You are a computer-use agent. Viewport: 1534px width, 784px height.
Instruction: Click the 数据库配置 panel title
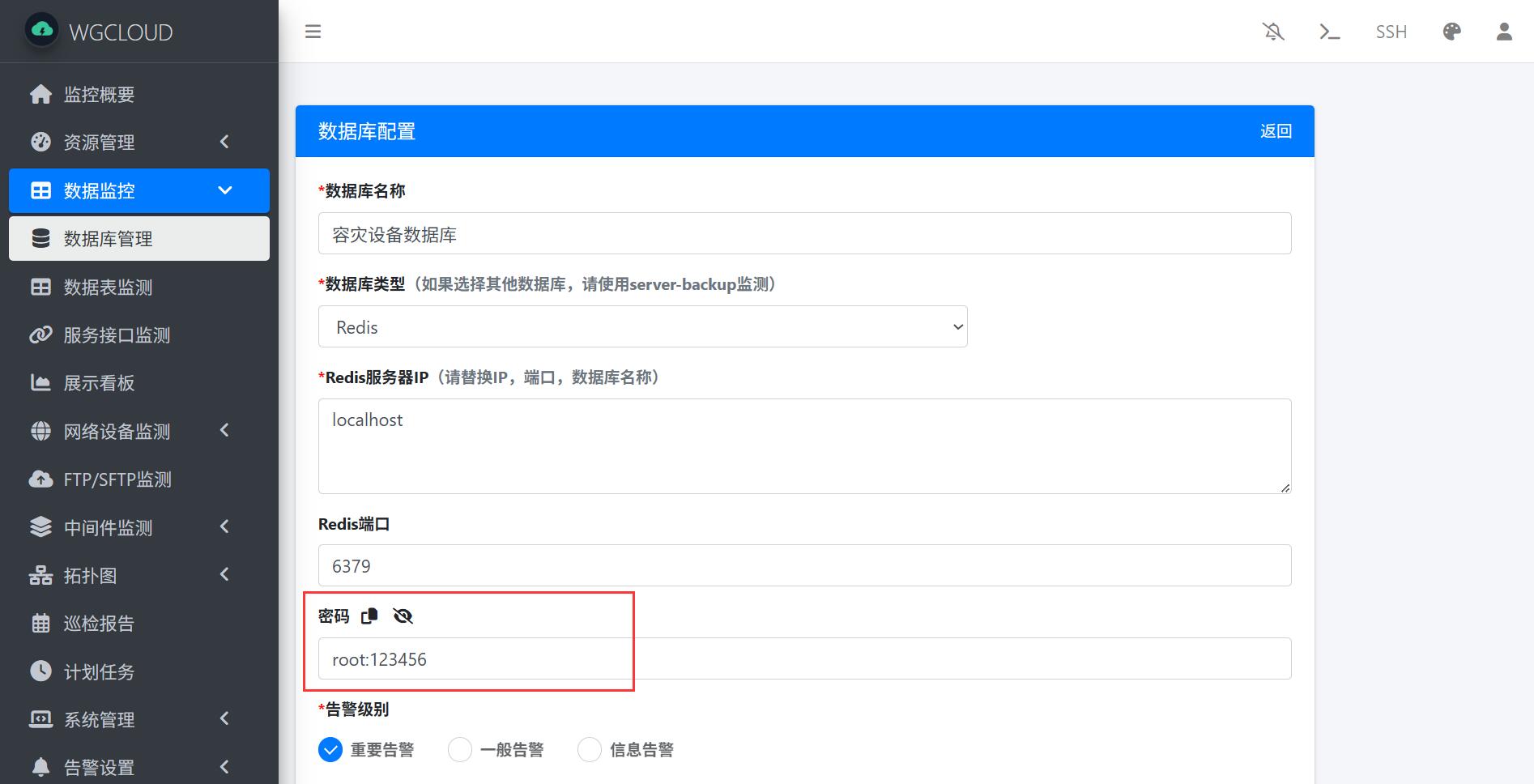[367, 131]
